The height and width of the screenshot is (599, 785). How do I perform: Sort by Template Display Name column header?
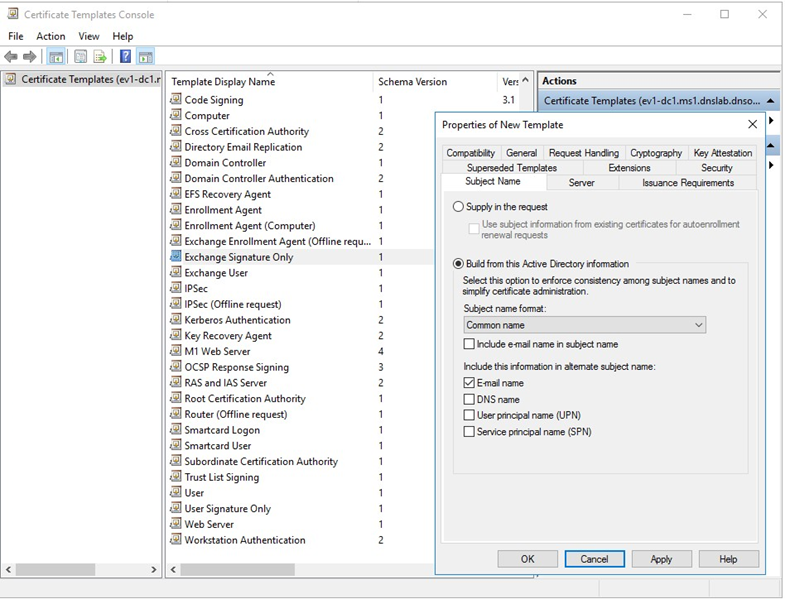pos(271,81)
